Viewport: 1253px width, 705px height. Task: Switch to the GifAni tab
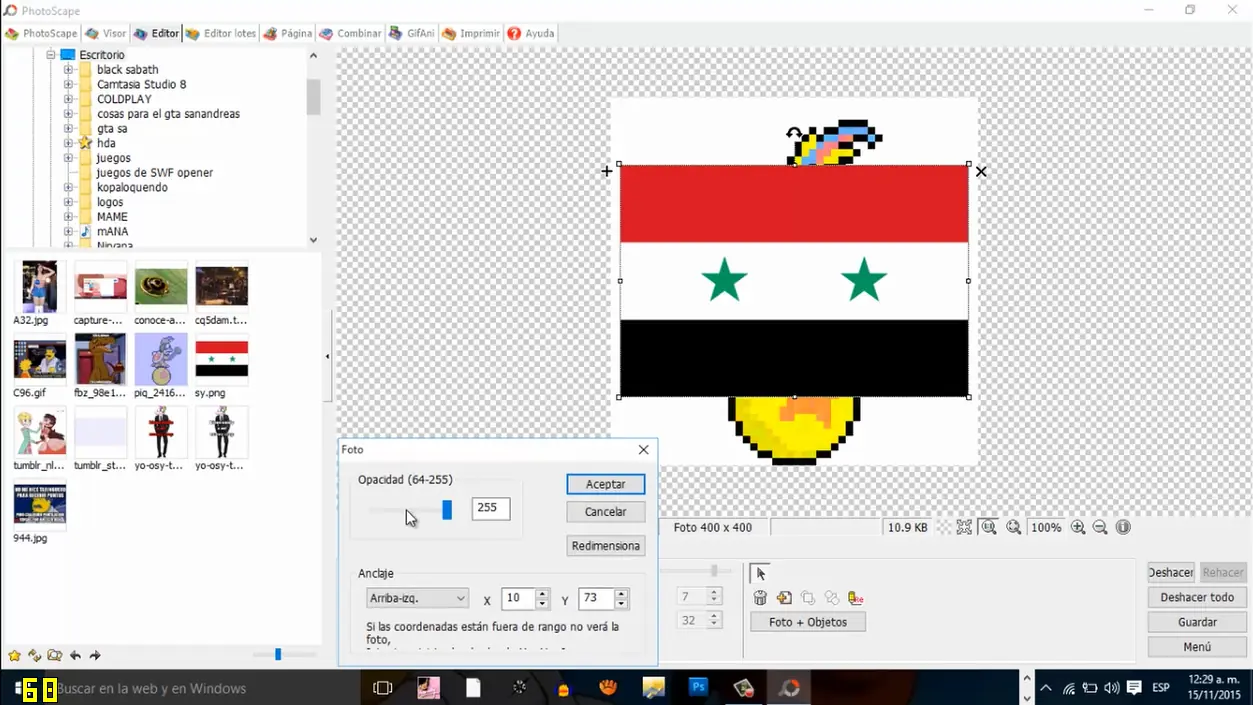click(x=411, y=33)
